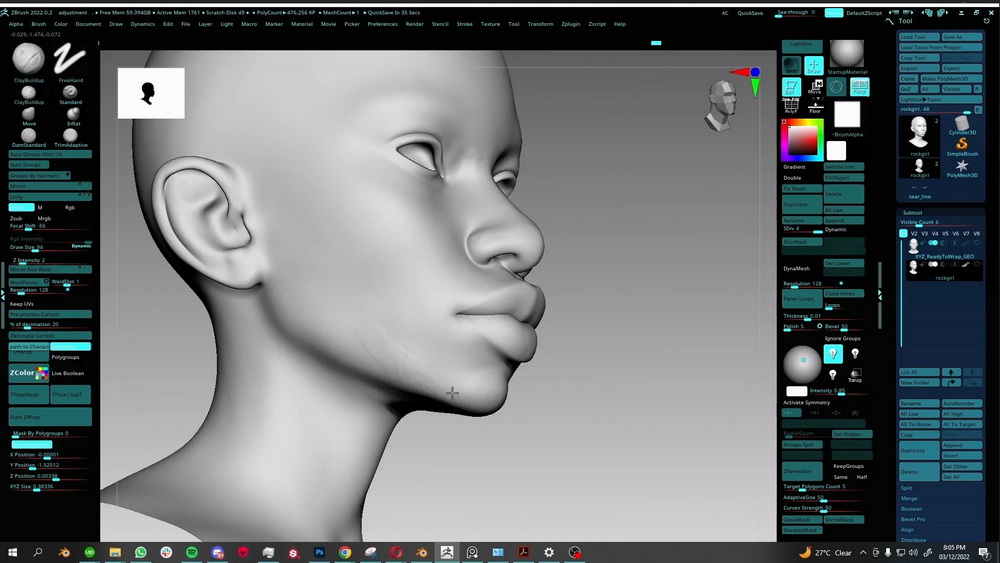This screenshot has height=563, width=1000.
Task: Open the BrushAlpha selector
Action: pos(847,115)
